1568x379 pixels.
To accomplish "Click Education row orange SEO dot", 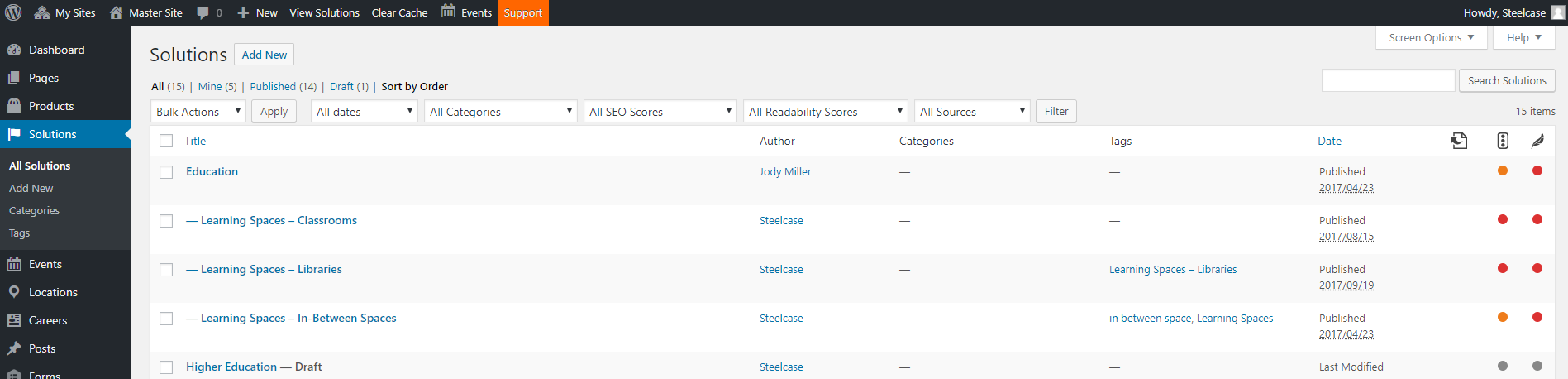I will (x=1503, y=170).
